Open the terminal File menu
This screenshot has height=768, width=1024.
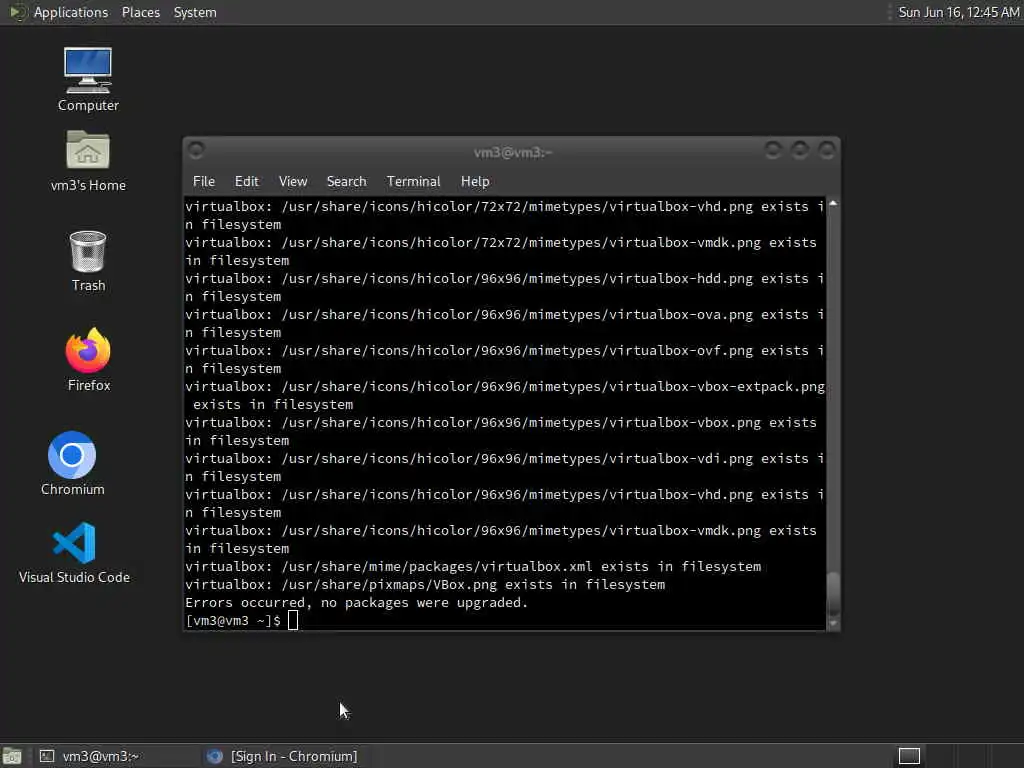(x=204, y=182)
